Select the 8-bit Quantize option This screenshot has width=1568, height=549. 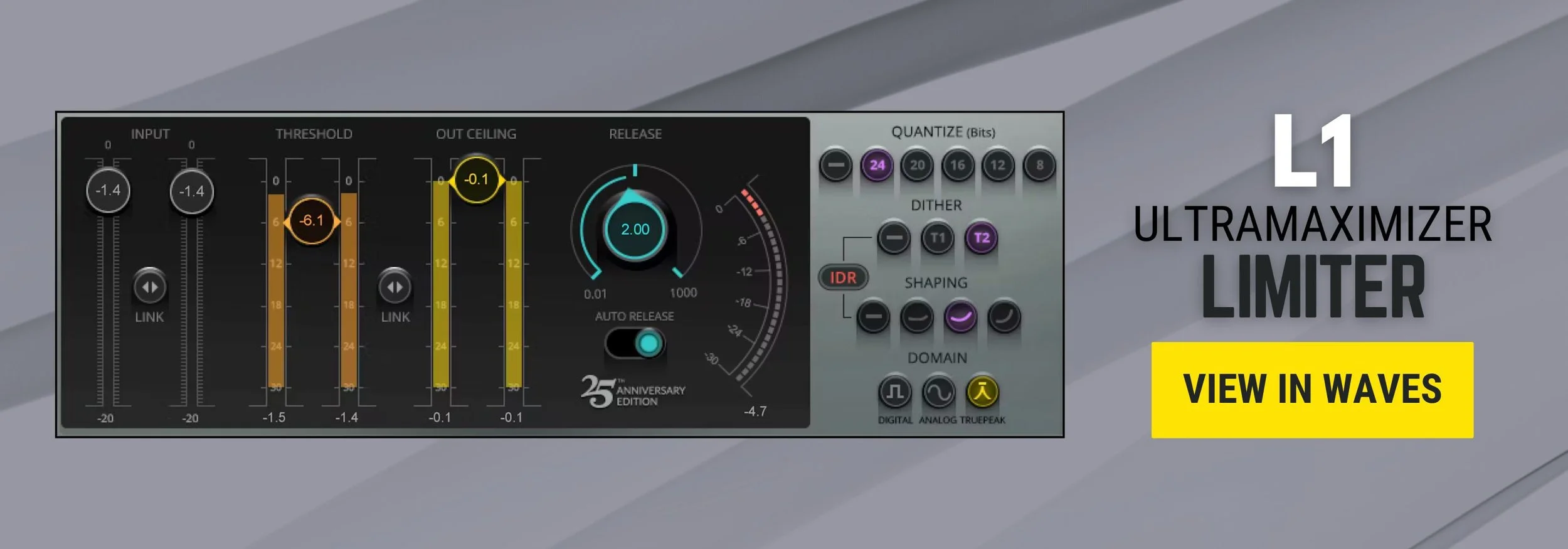[x=1039, y=165]
